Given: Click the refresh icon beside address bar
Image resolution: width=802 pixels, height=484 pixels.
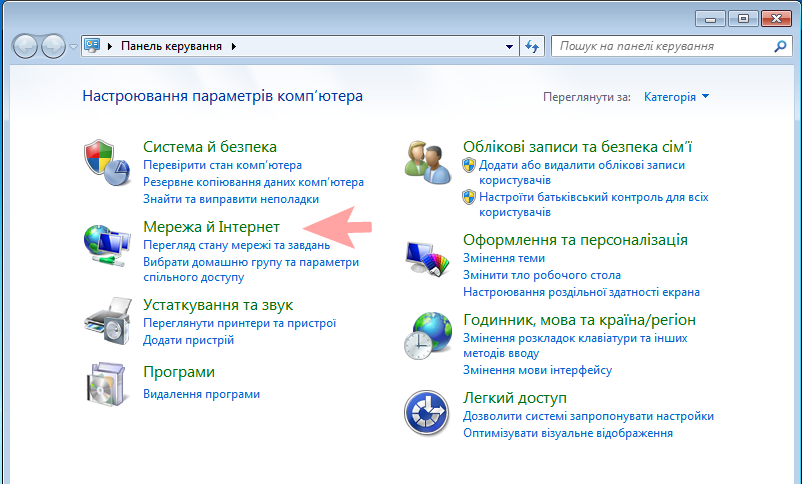Looking at the screenshot, I should pos(532,47).
